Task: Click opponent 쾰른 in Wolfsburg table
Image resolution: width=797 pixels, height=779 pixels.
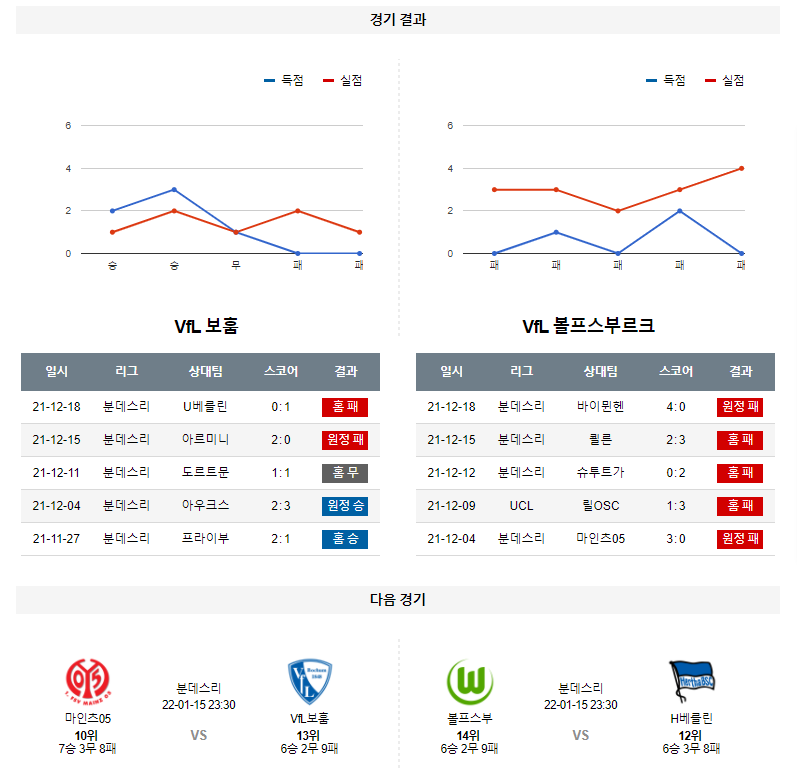Action: [600, 440]
